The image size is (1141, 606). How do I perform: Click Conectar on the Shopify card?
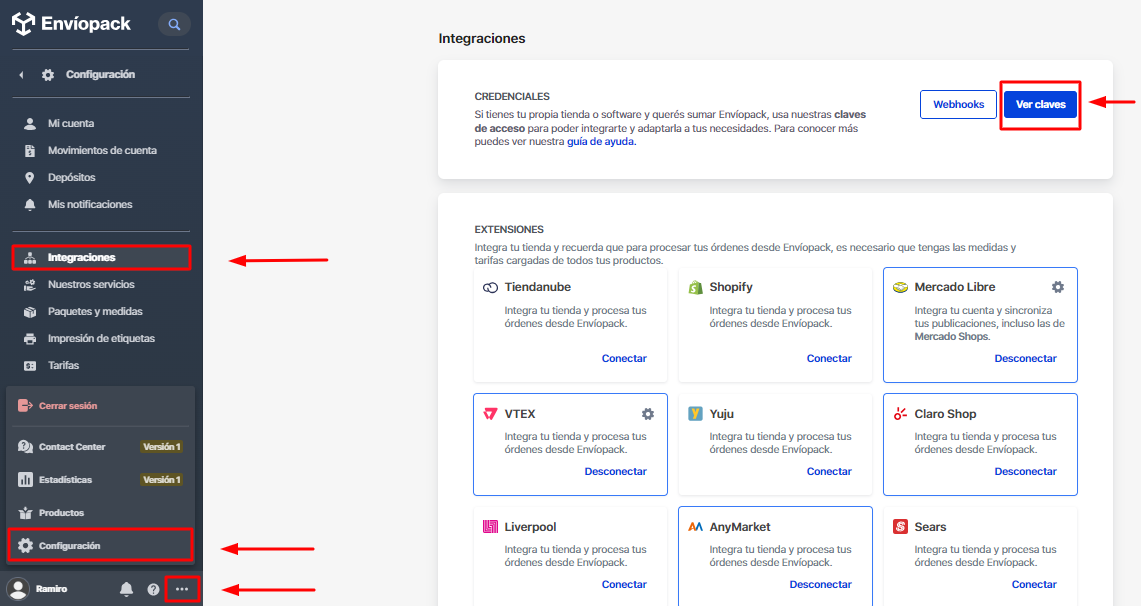point(829,358)
